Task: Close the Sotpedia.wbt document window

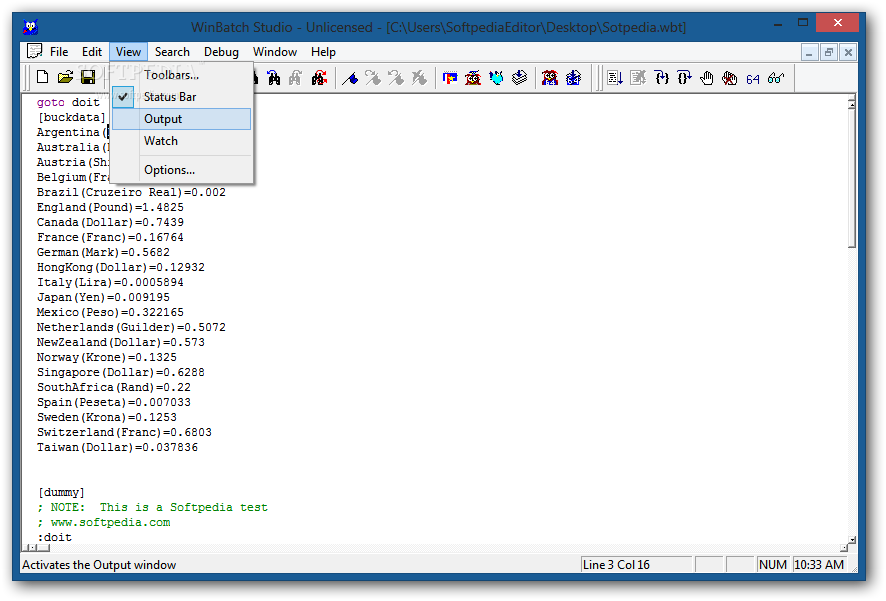Action: pos(848,53)
